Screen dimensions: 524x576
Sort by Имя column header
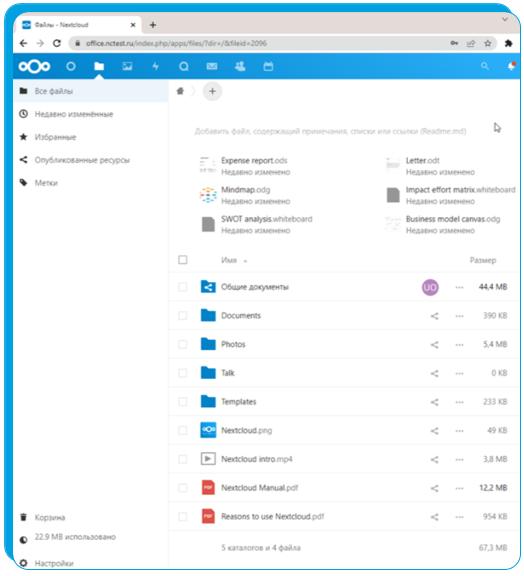click(234, 260)
